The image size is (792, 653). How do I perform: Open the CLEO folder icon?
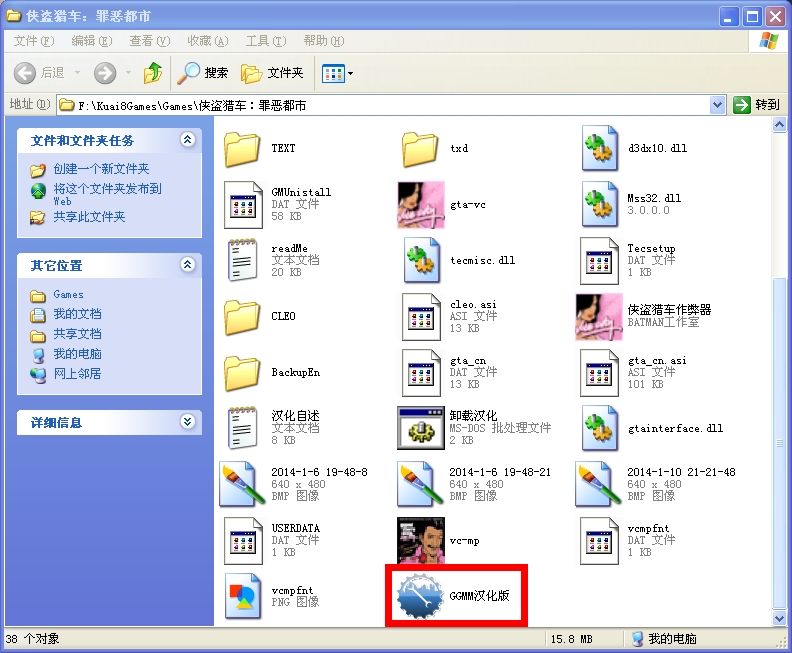(242, 317)
